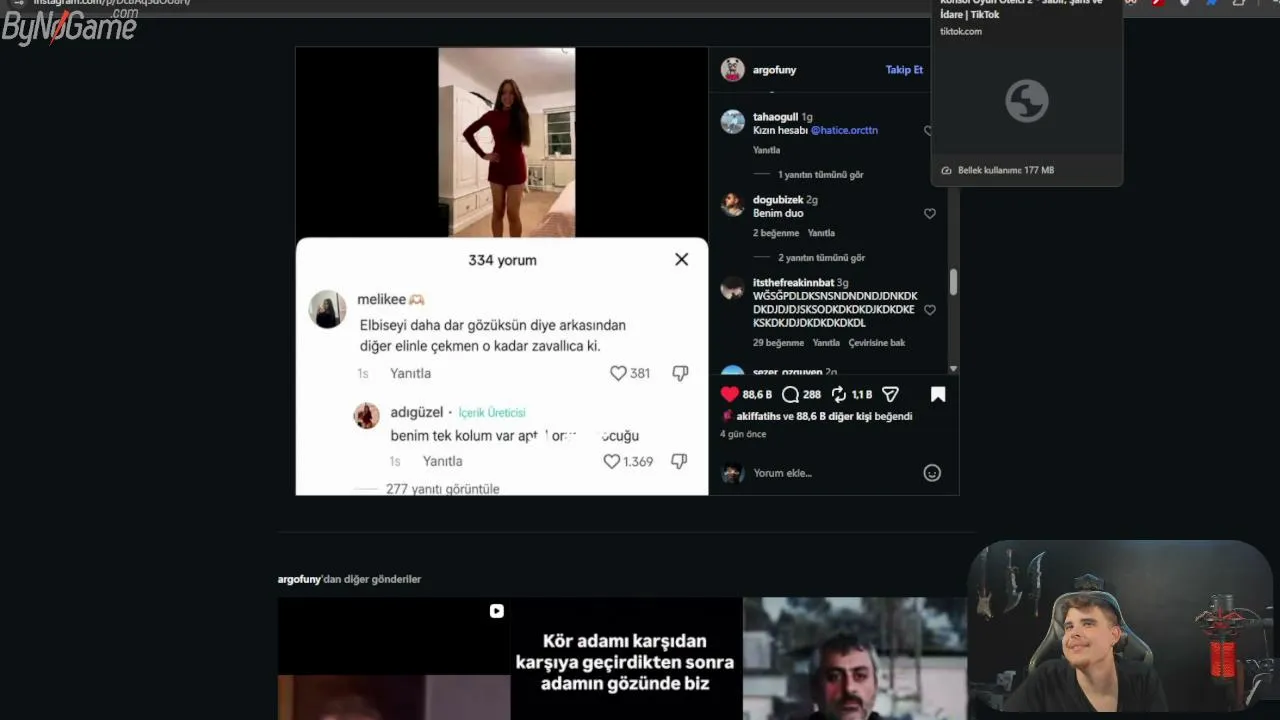Click your own avatar beside "Yorum ekle"
The image size is (1280, 720).
pos(733,473)
